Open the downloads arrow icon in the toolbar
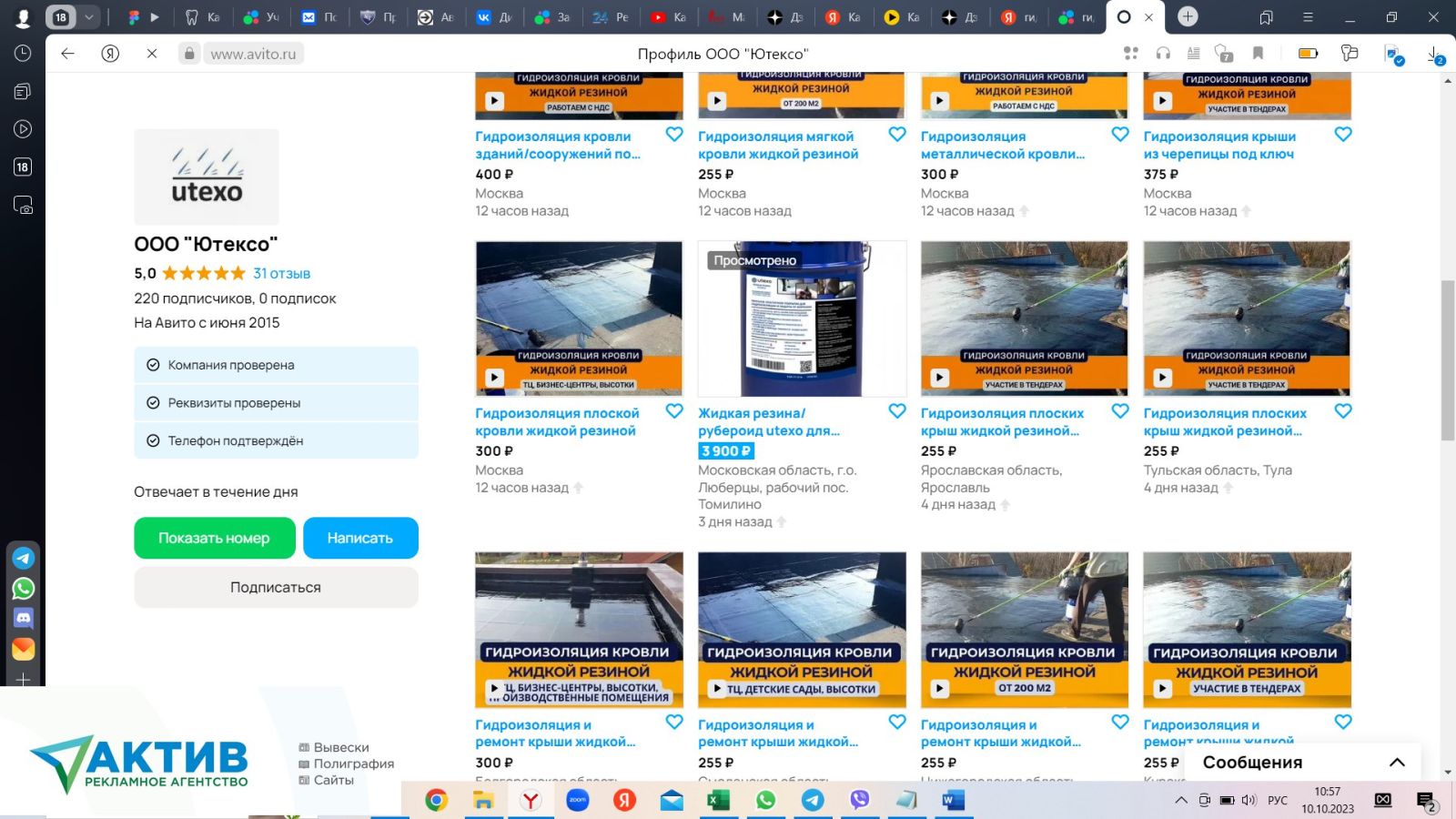Viewport: 1456px width, 819px height. (1435, 55)
